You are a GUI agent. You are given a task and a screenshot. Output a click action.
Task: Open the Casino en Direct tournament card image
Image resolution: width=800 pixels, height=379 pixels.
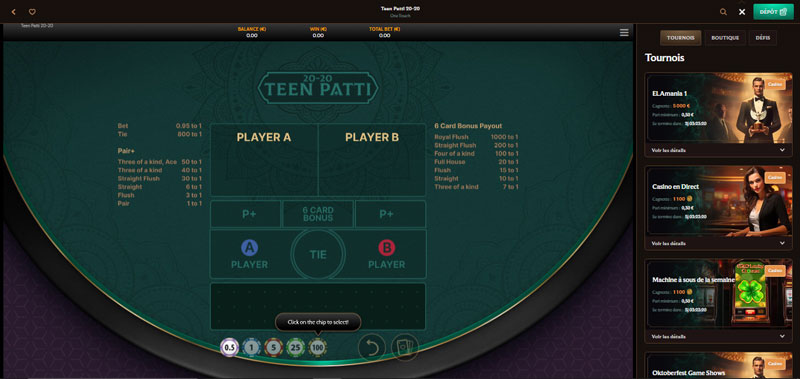(x=719, y=200)
